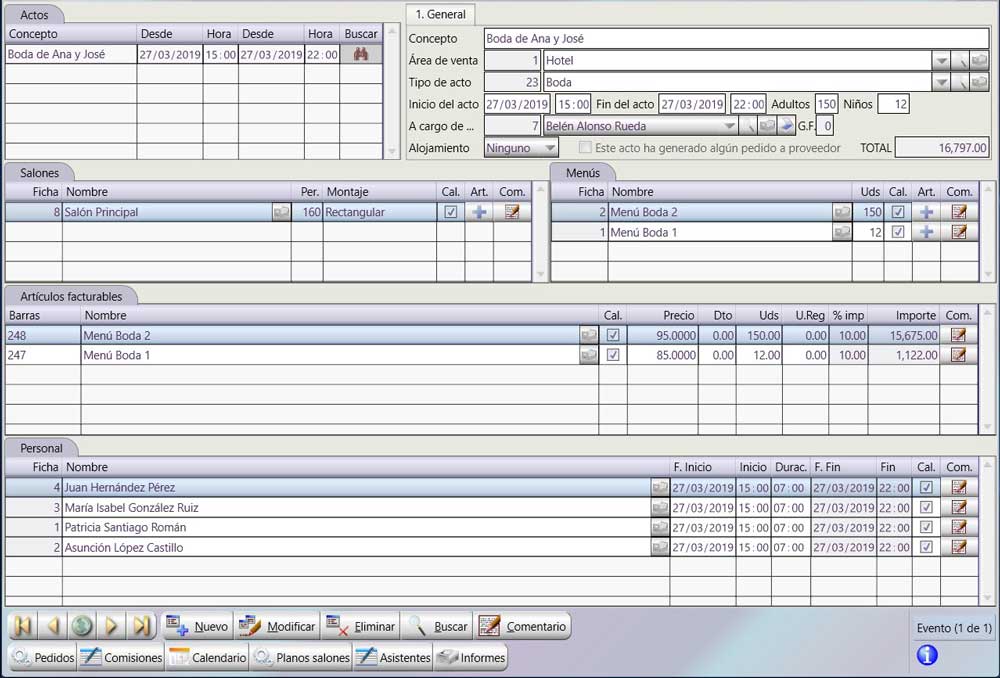Uncheck Cal. for María Isabel González Ruiz
1000x678 pixels.
[x=926, y=508]
